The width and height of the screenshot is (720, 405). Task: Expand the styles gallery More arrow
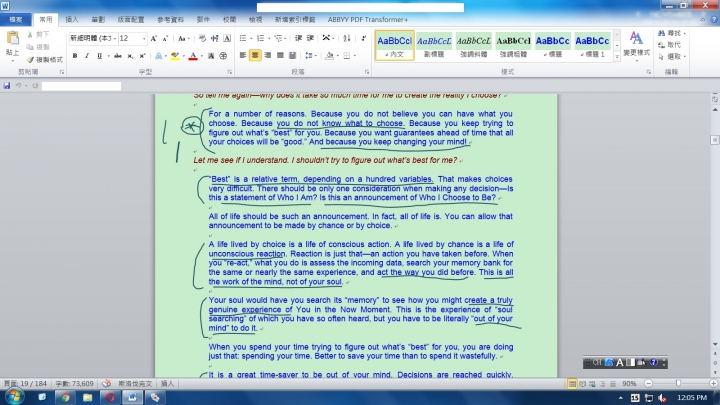pyautogui.click(x=617, y=56)
